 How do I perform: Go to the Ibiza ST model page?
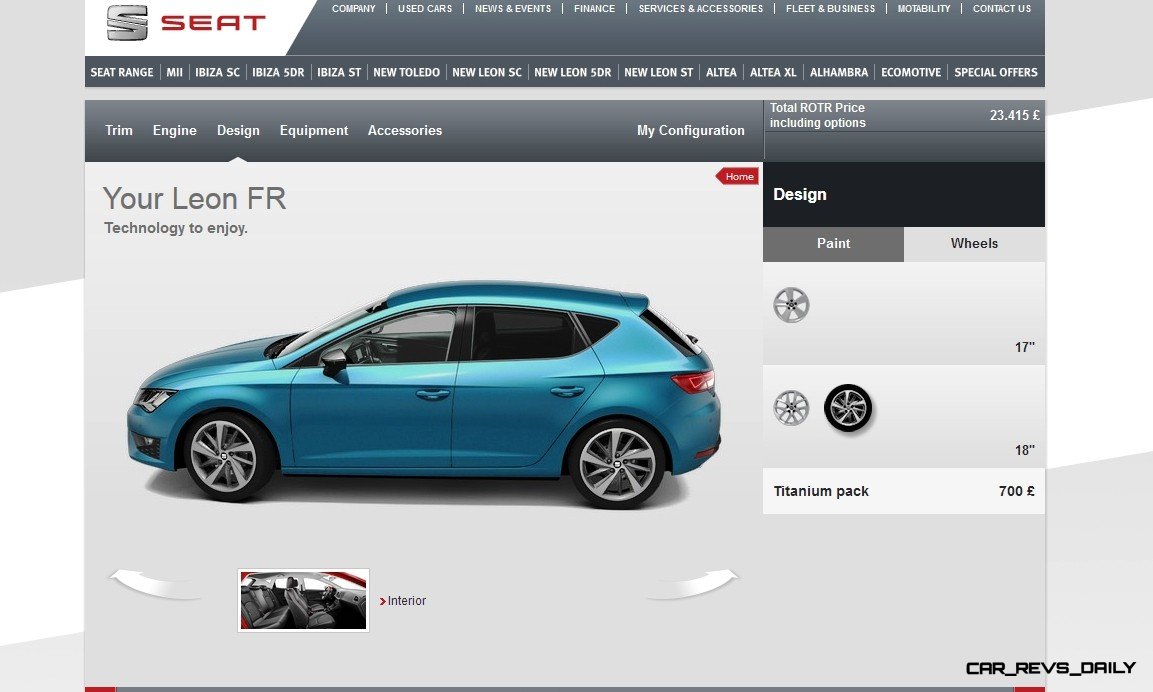(339, 72)
